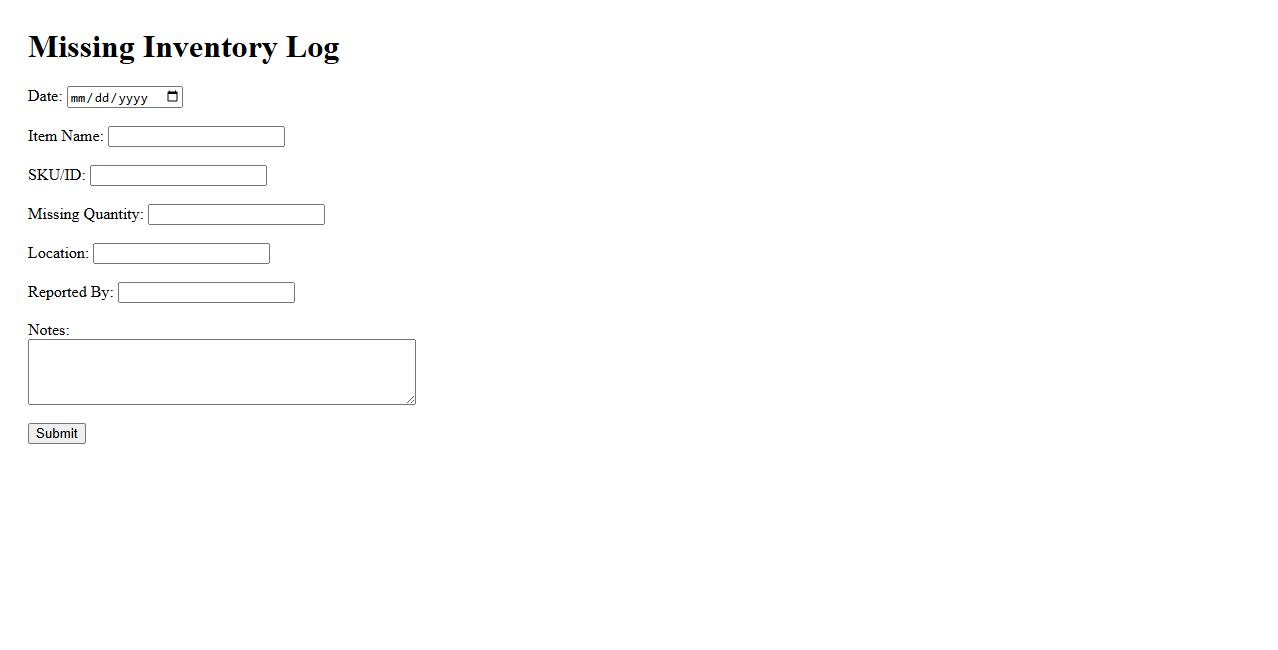Screen dimensions: 1278x650
Task: Focus the year segment of the date
Action: (134, 98)
